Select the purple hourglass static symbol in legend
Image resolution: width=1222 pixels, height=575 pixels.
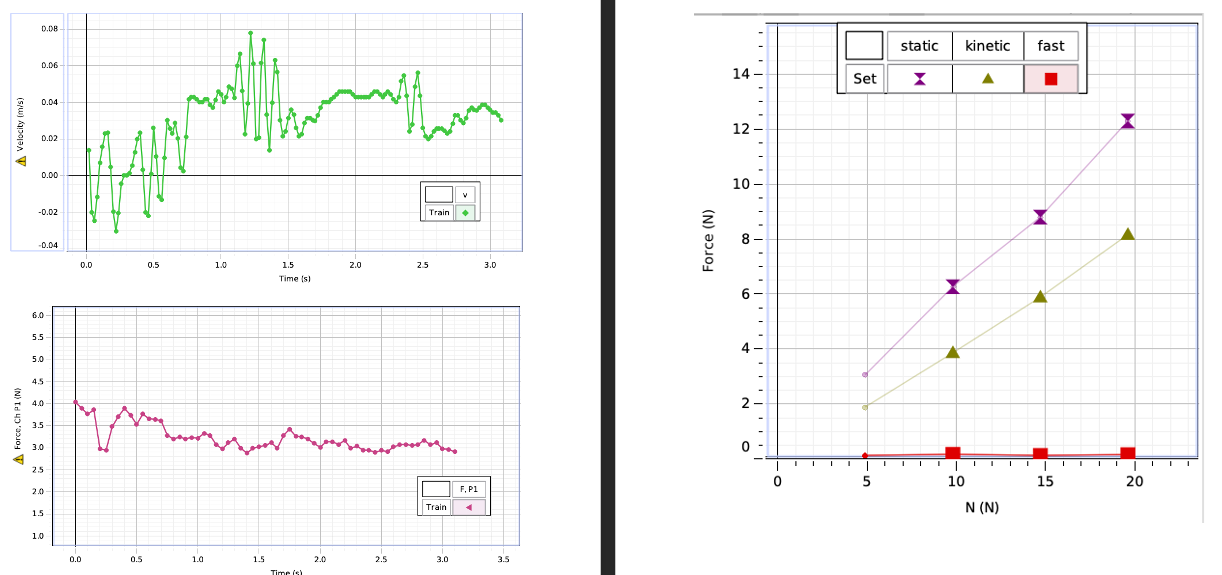tap(919, 79)
